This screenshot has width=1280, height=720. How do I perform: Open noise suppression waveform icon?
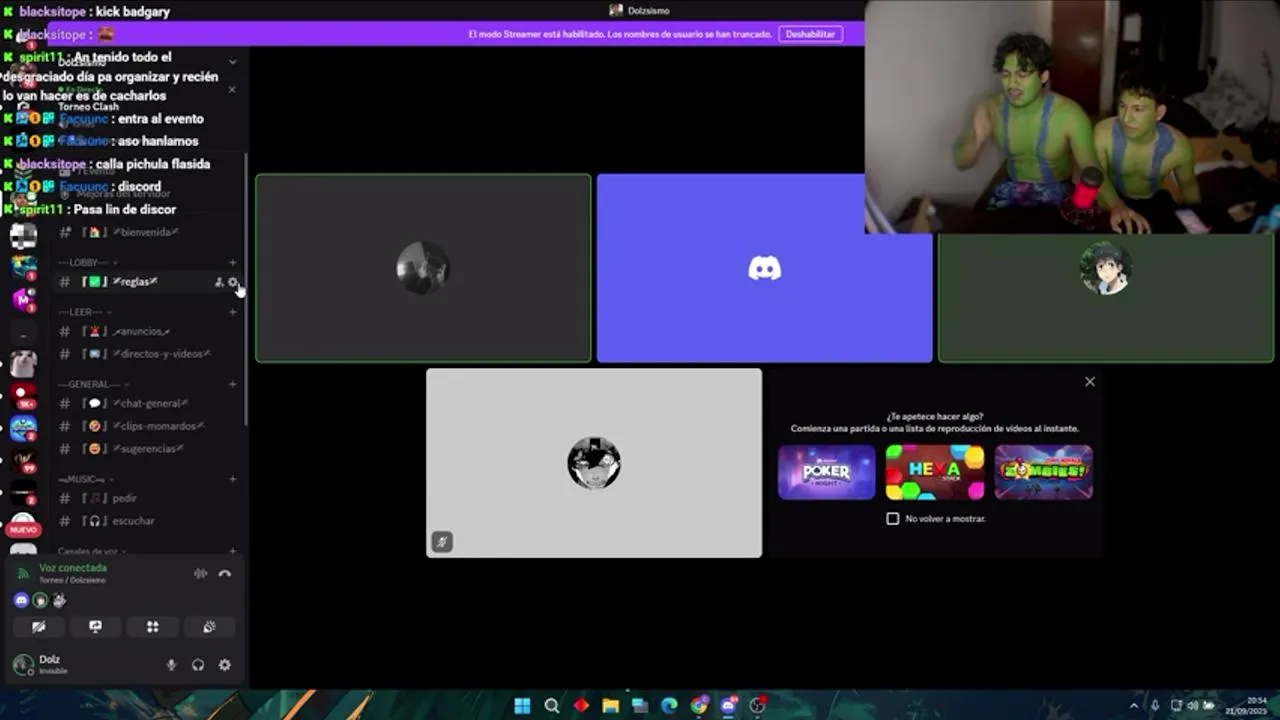200,574
